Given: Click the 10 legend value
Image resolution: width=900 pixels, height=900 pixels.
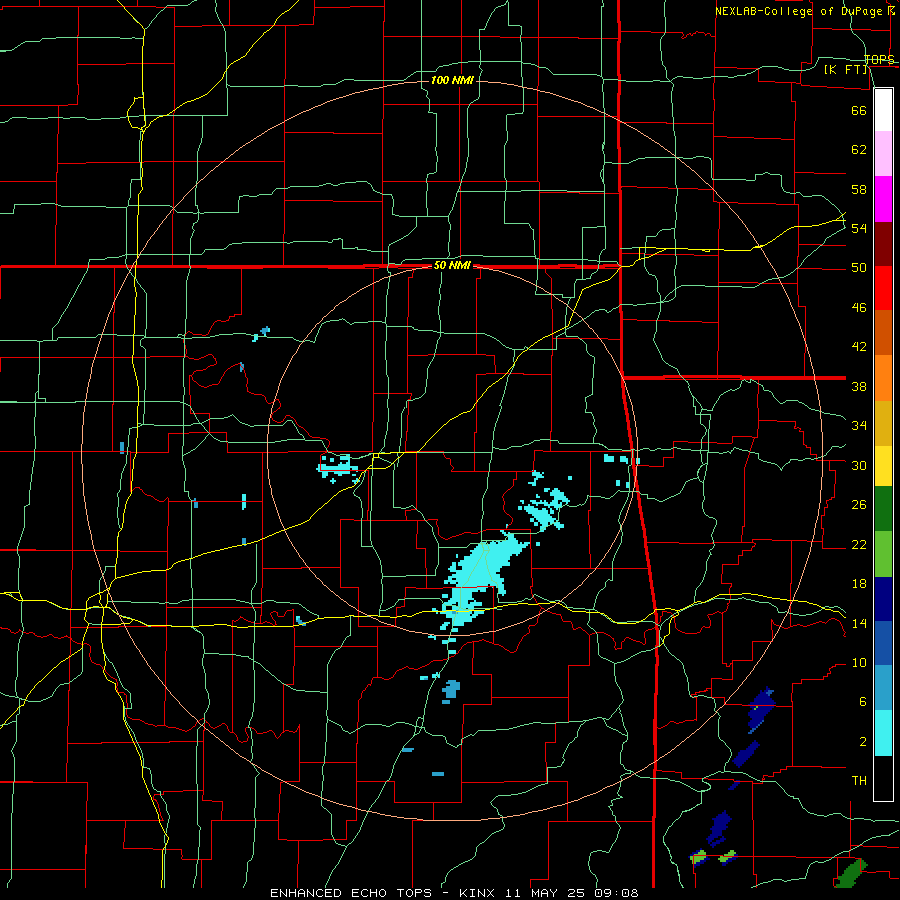Looking at the screenshot, I should (859, 663).
